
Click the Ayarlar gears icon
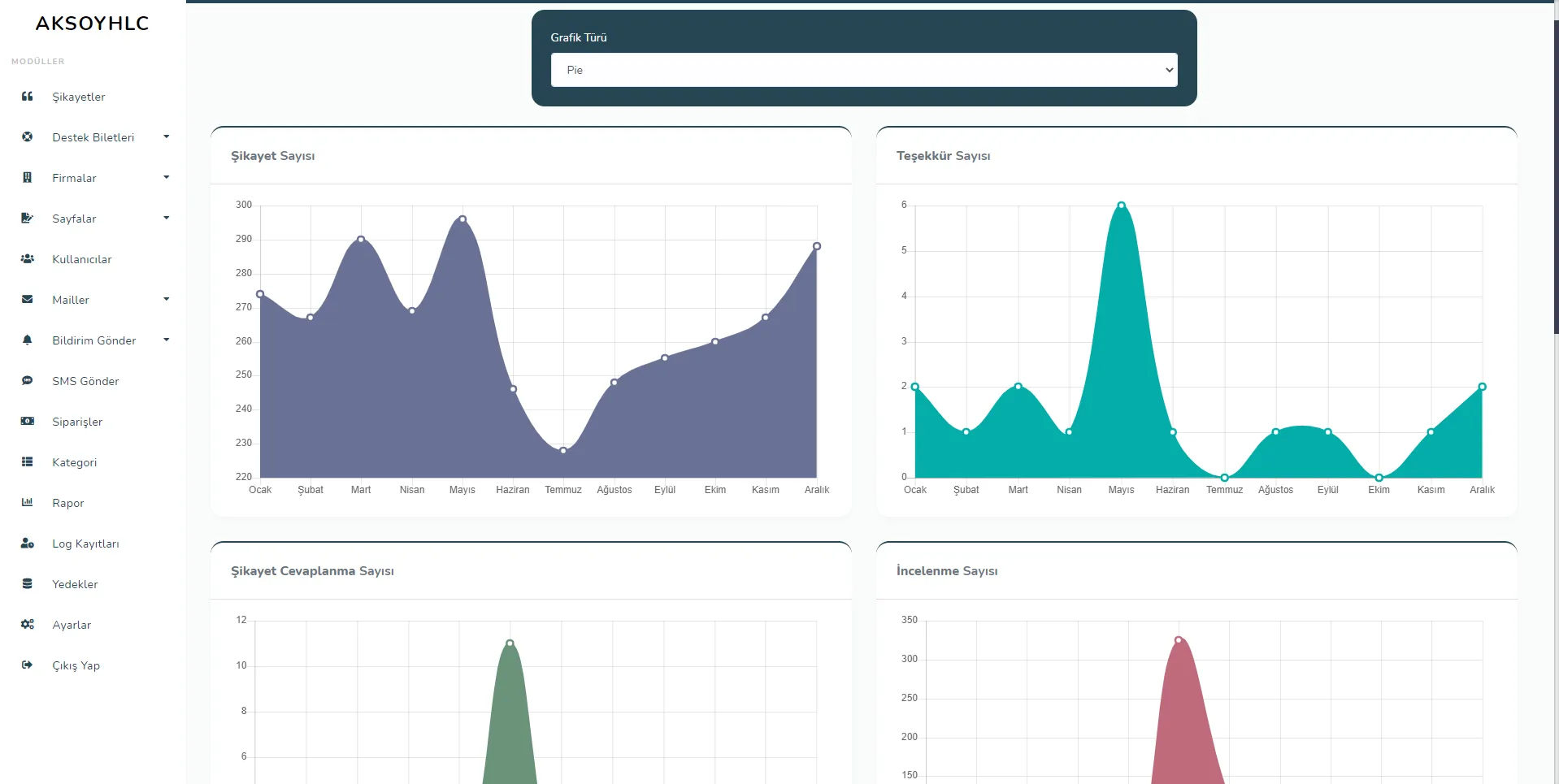28,625
